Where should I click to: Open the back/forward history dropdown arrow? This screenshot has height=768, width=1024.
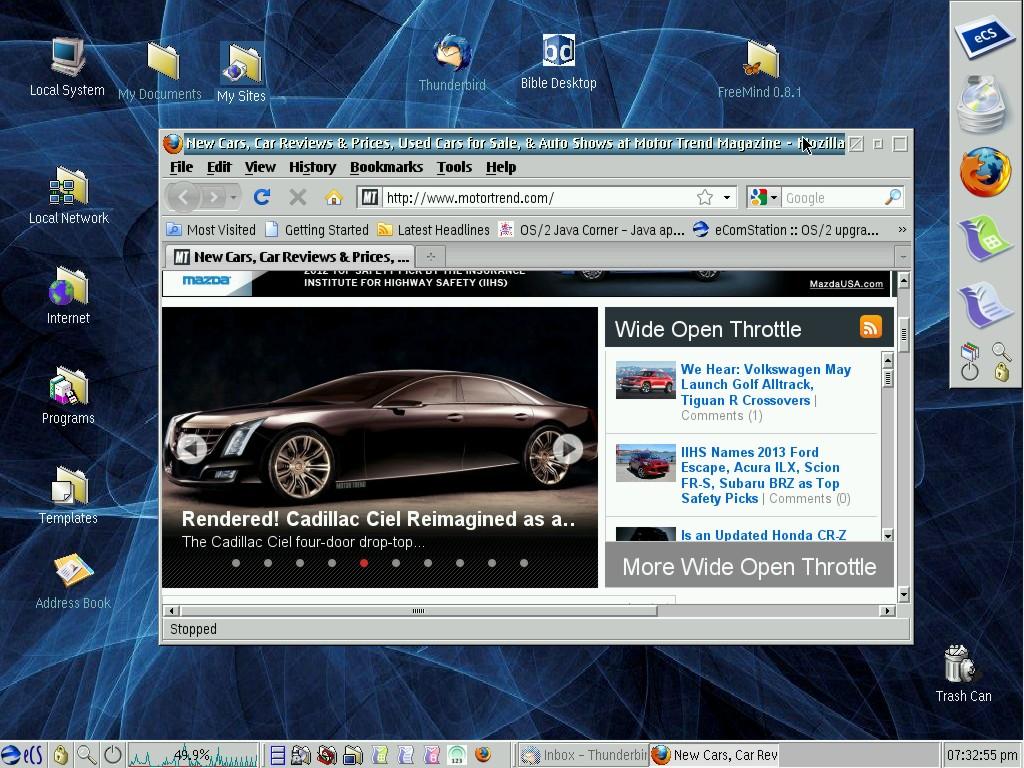(233, 197)
